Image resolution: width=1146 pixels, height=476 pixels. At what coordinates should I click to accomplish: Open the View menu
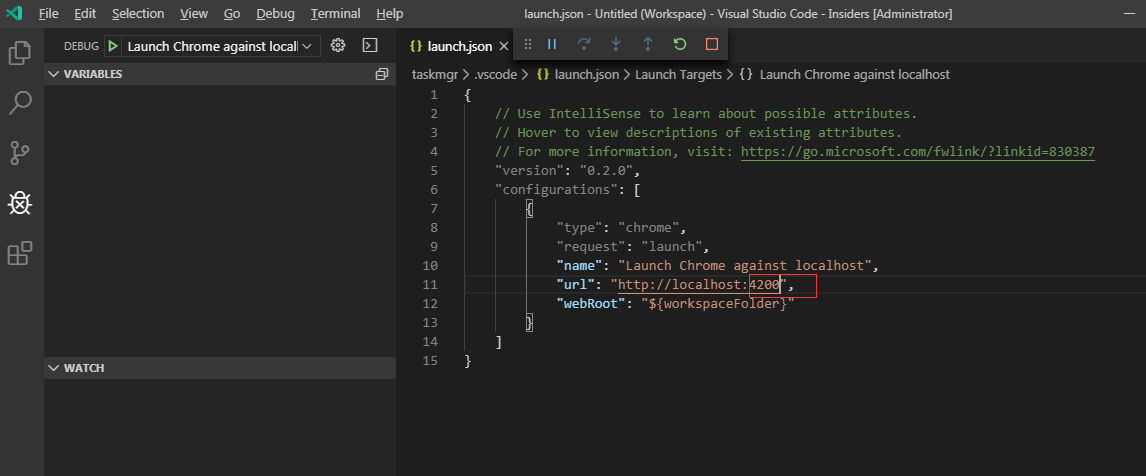(194, 13)
